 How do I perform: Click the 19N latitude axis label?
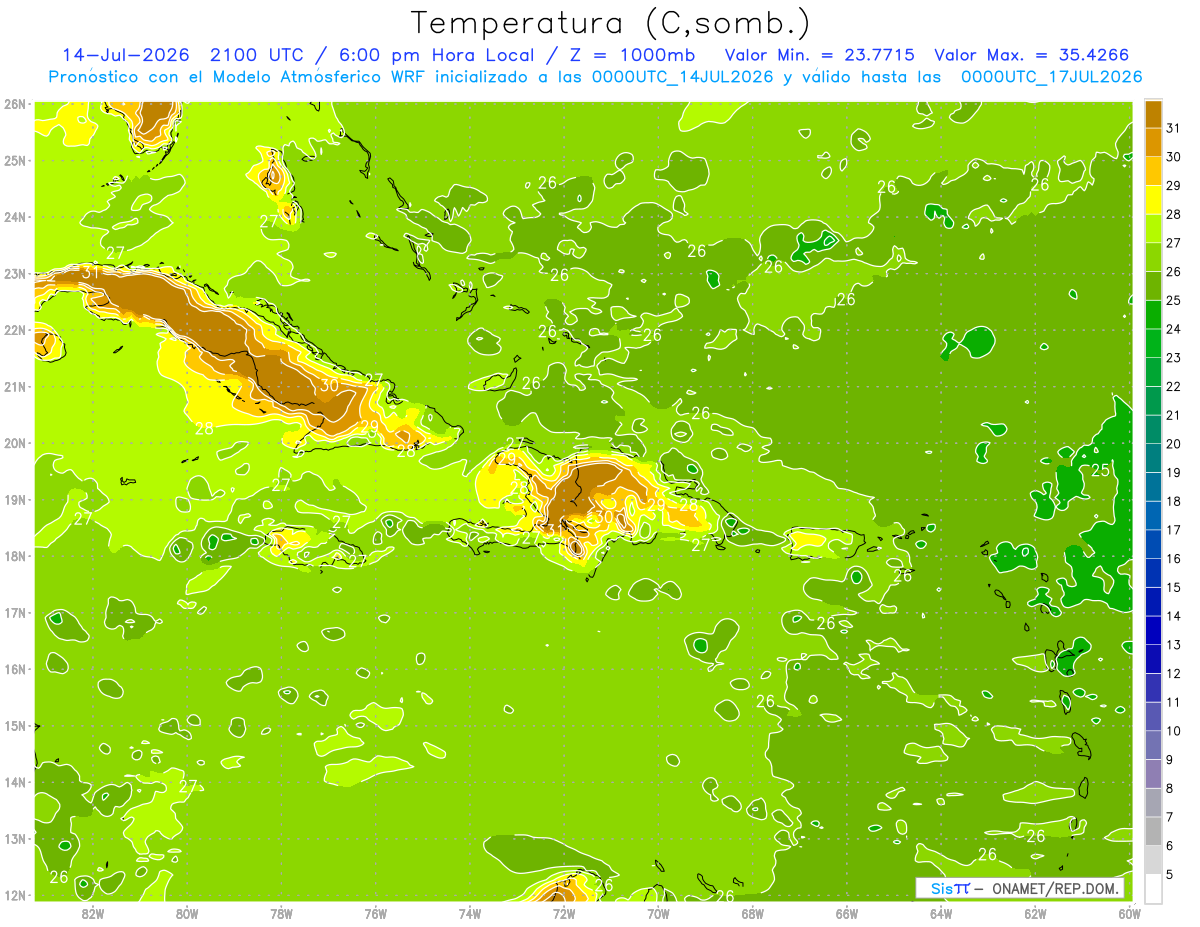coord(15,500)
